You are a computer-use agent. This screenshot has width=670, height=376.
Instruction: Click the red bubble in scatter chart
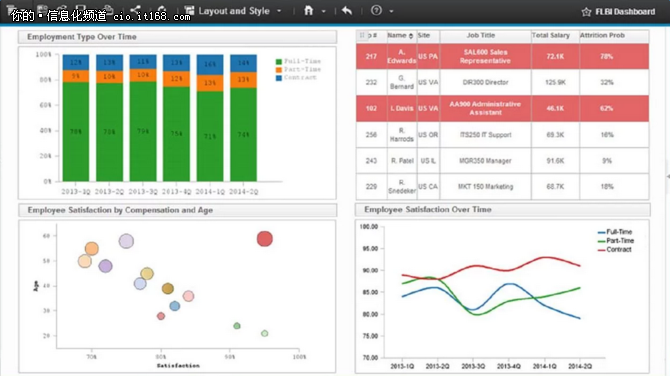pyautogui.click(x=264, y=239)
